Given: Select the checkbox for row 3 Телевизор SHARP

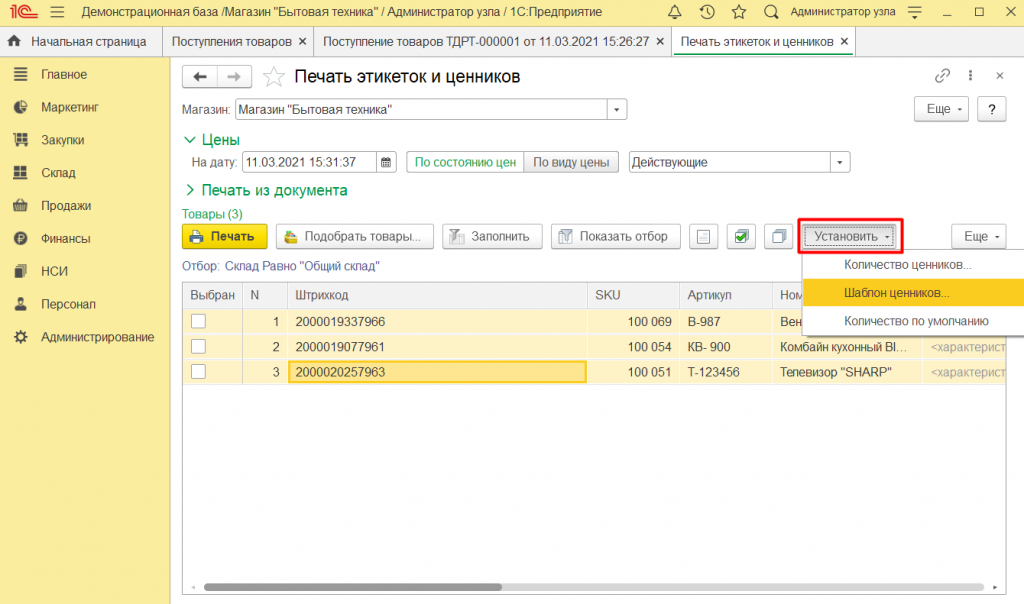Looking at the screenshot, I should point(199,372).
